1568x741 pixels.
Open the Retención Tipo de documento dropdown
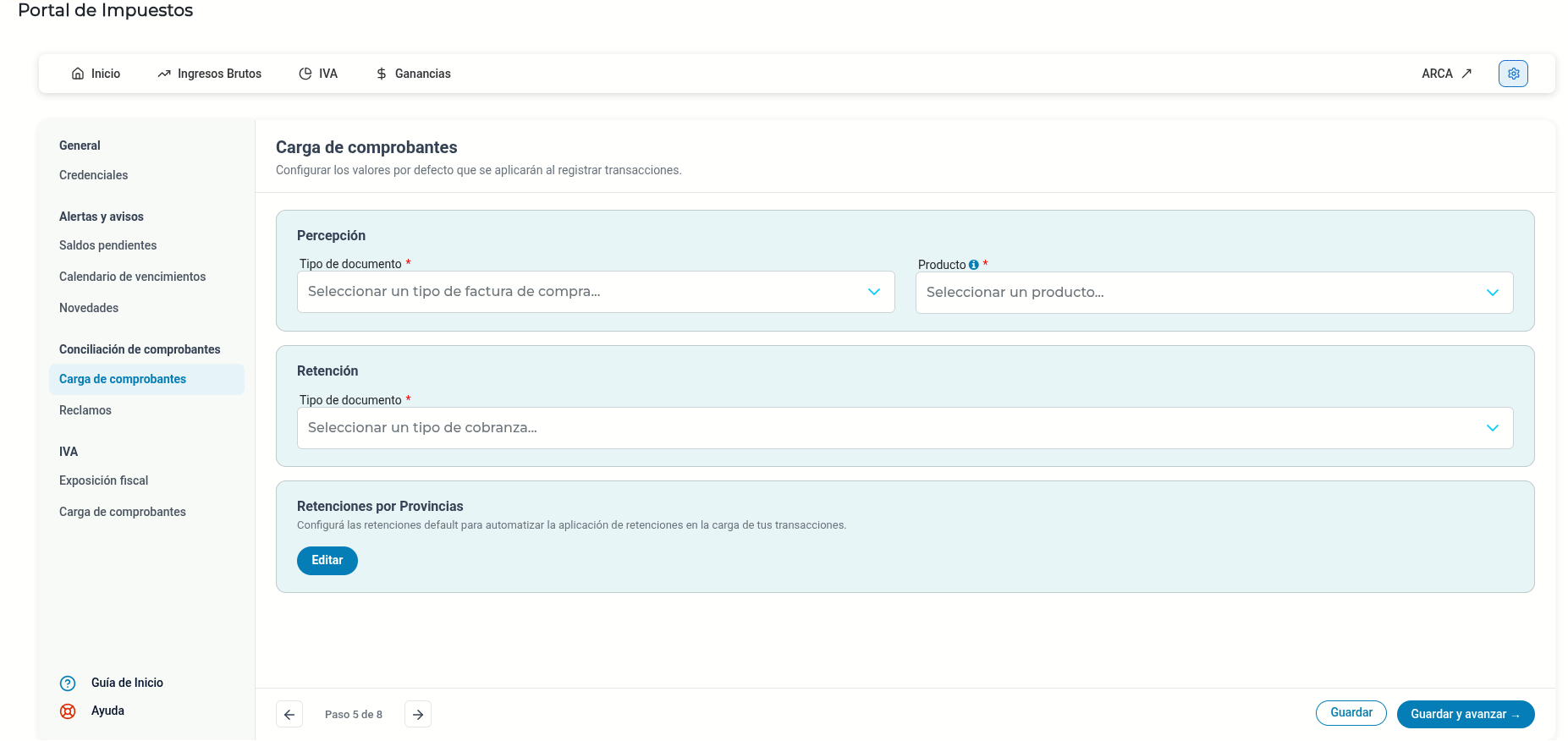[x=905, y=428]
